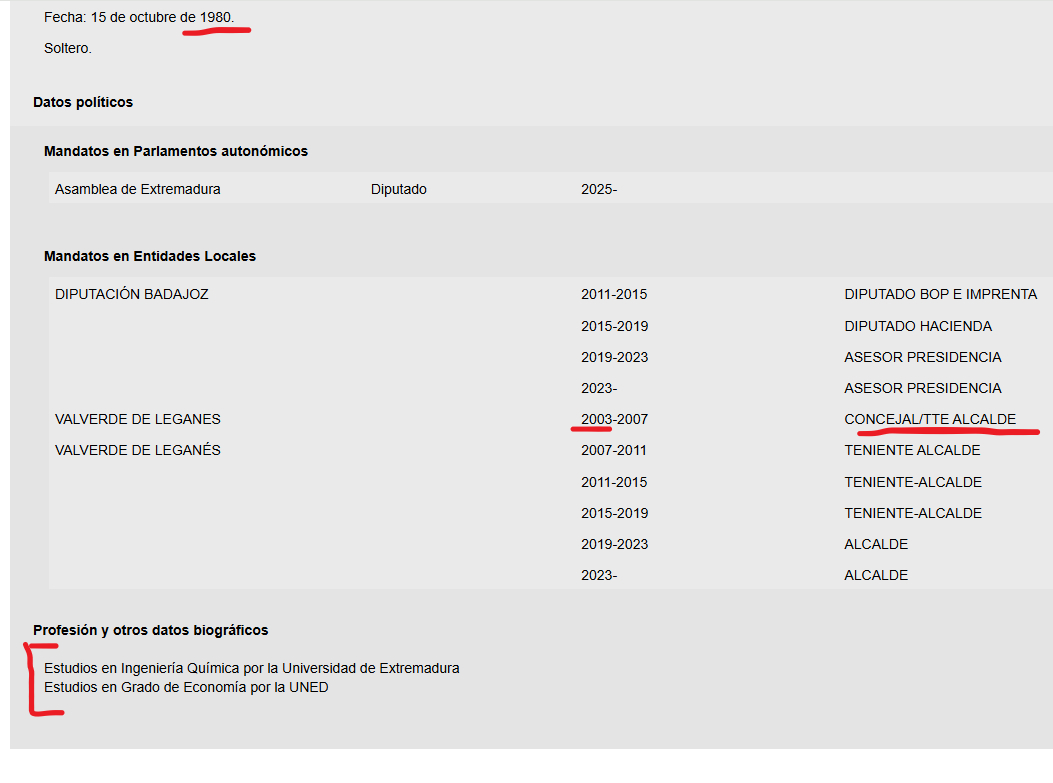Click the underlined 2003-2007 term
Viewport: 1053px width, 783px height.
pyautogui.click(x=614, y=419)
